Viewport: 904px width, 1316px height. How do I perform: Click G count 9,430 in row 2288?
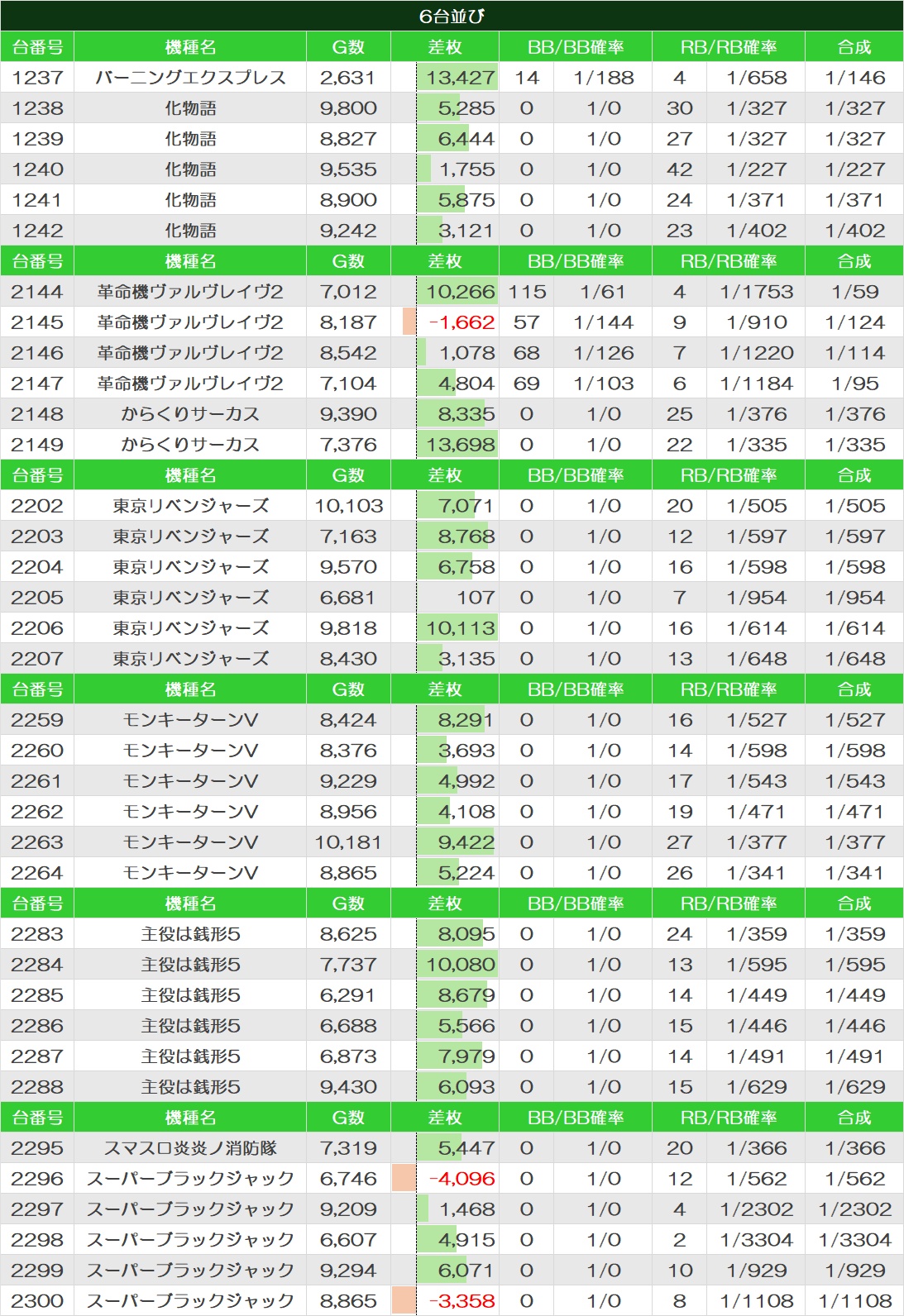pyautogui.click(x=348, y=1087)
